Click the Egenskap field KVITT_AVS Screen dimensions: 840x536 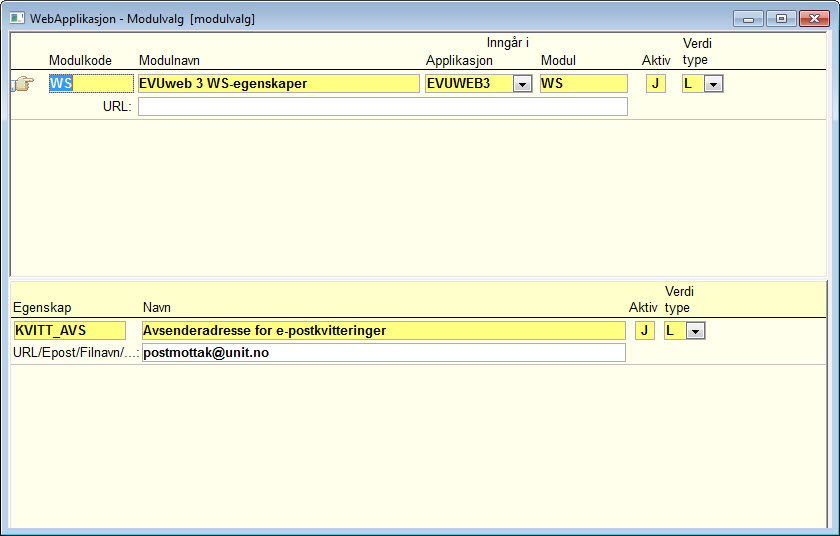(x=70, y=330)
